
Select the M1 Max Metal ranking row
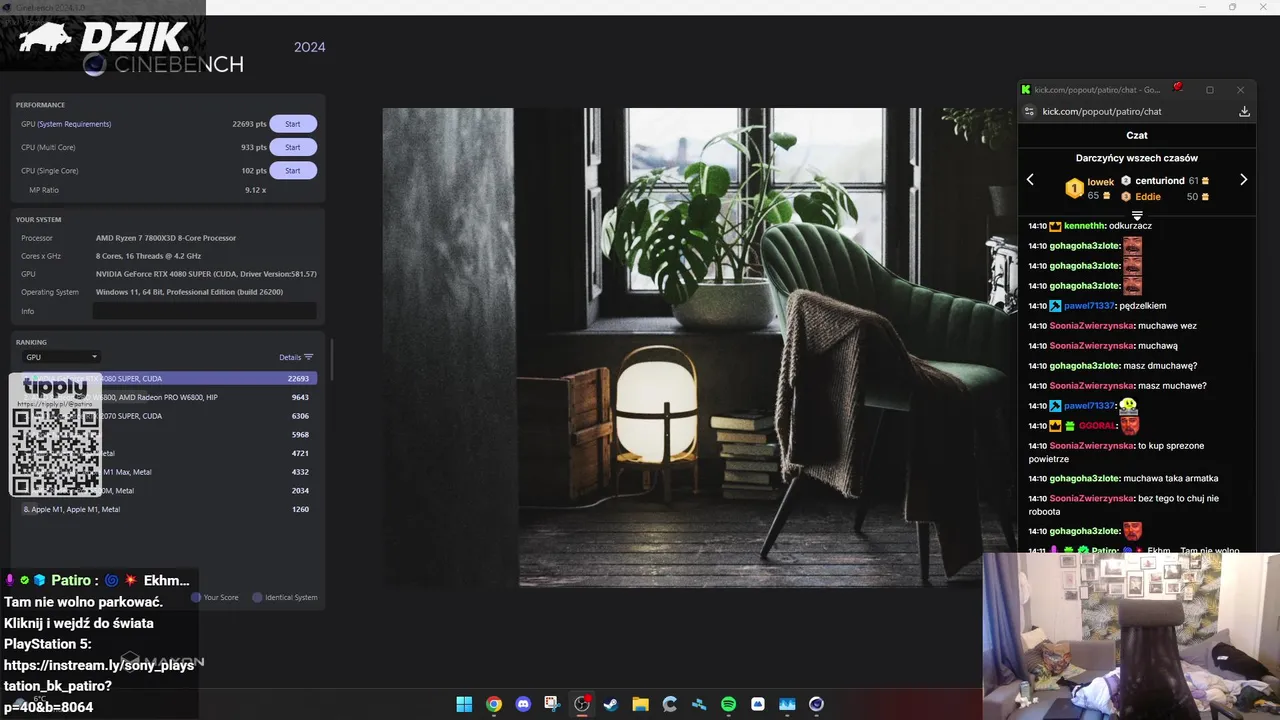[x=169, y=472]
